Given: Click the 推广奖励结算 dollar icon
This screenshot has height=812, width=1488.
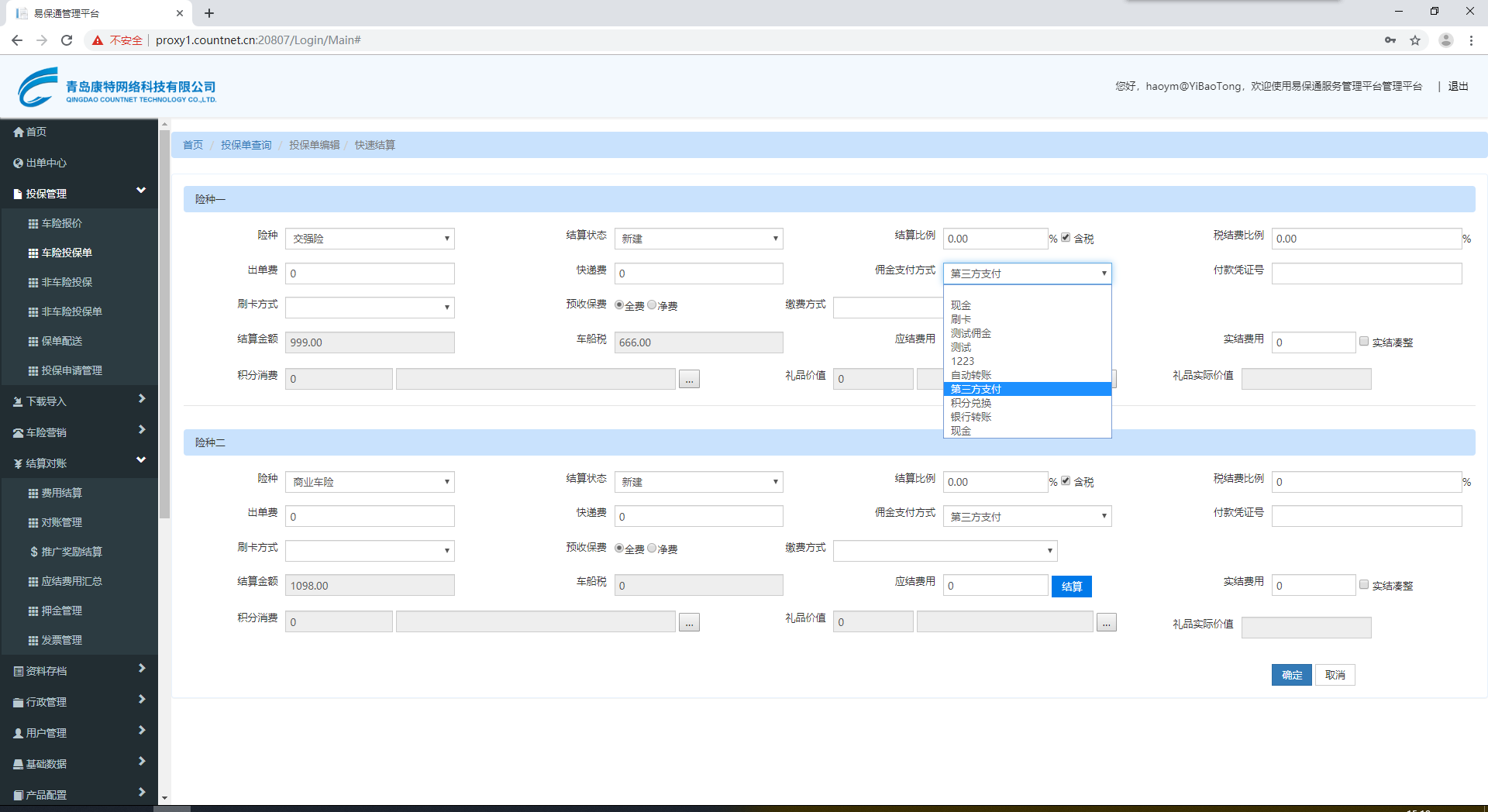Looking at the screenshot, I should coord(33,552).
